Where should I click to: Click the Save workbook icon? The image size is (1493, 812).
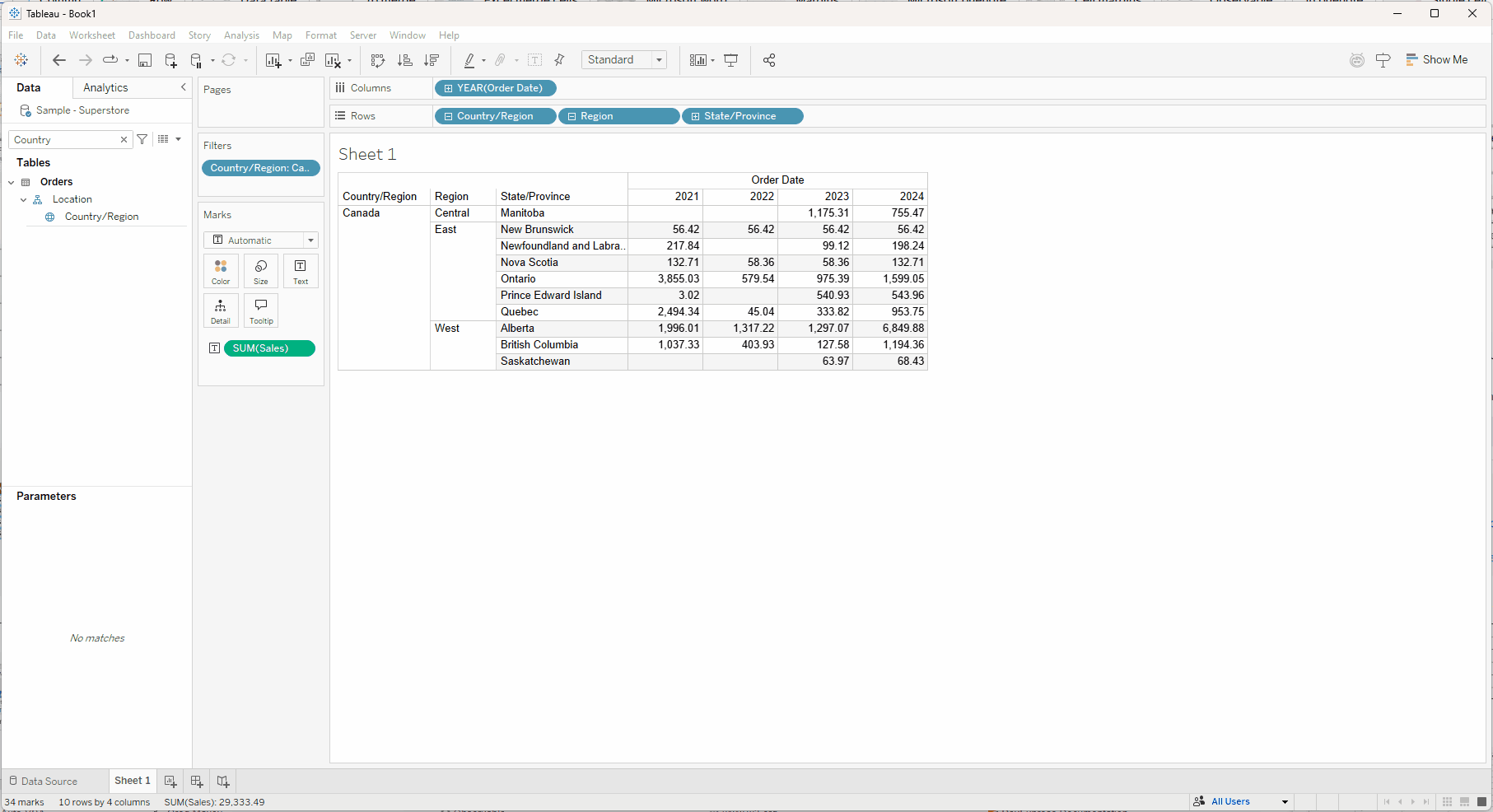tap(145, 60)
